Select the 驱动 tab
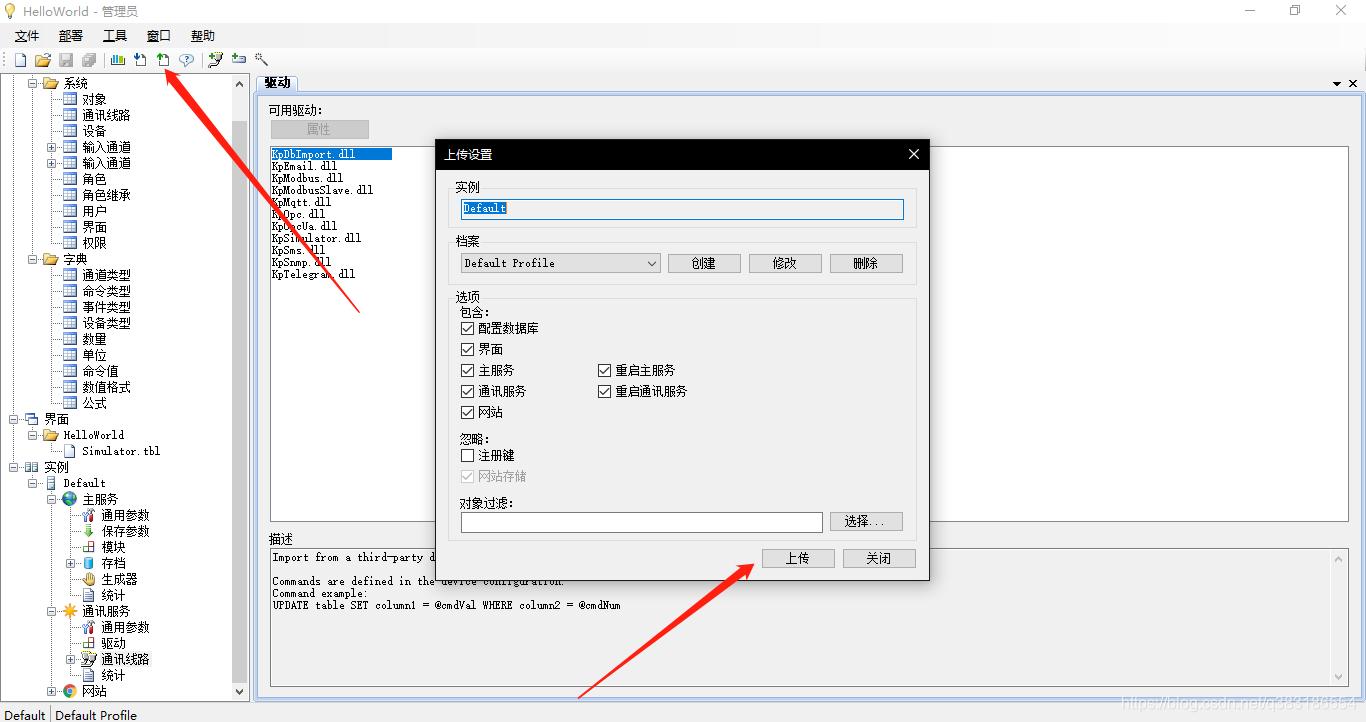The image size is (1366, 722). [x=277, y=83]
